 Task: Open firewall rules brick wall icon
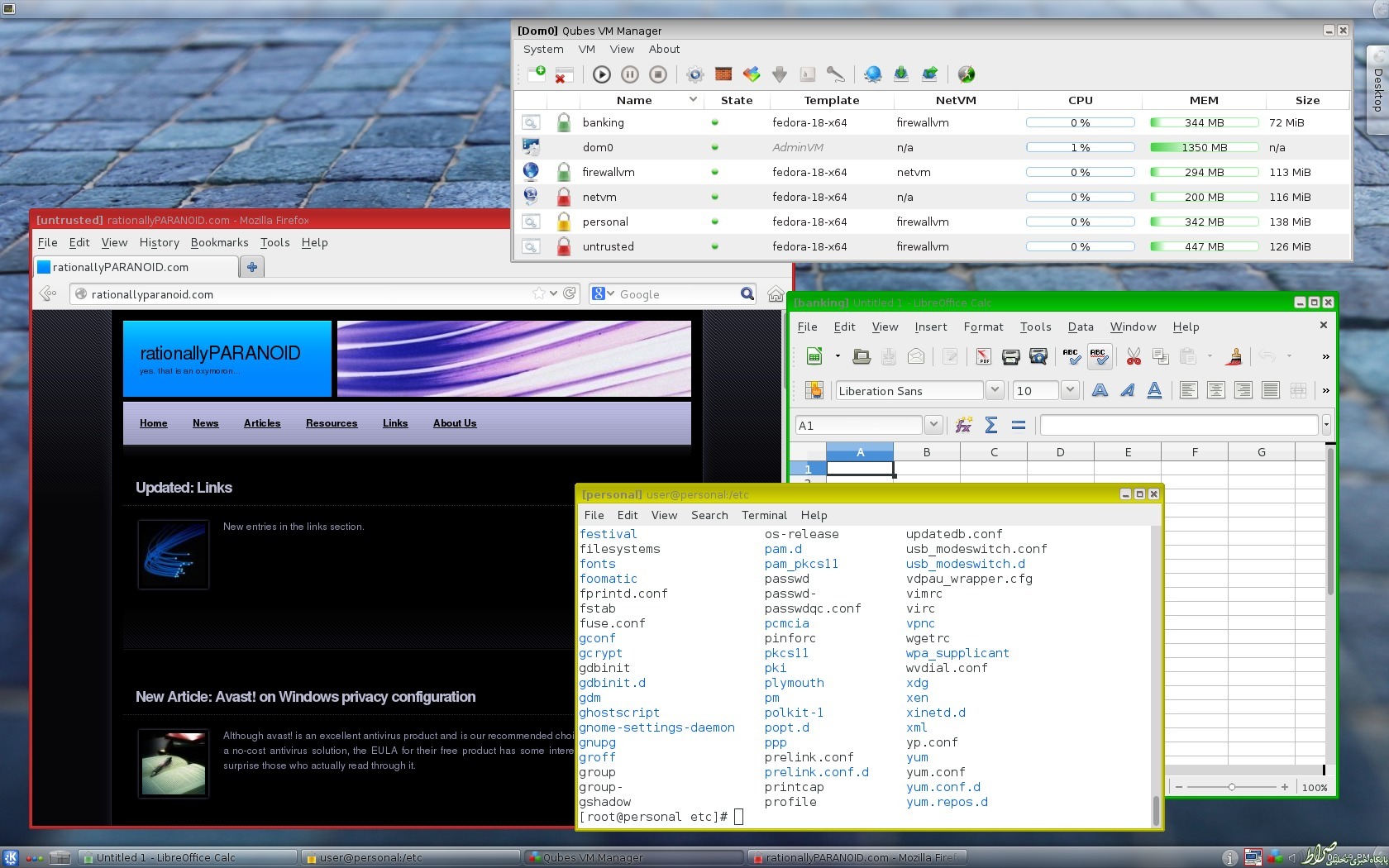[x=723, y=74]
